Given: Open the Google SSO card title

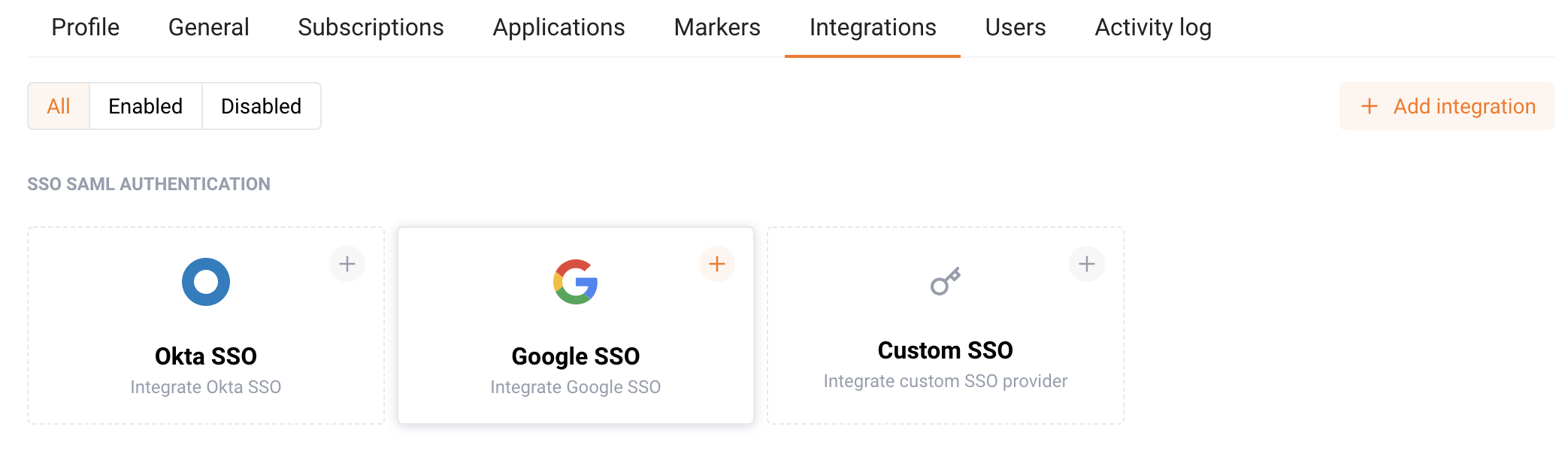Looking at the screenshot, I should click(x=576, y=356).
